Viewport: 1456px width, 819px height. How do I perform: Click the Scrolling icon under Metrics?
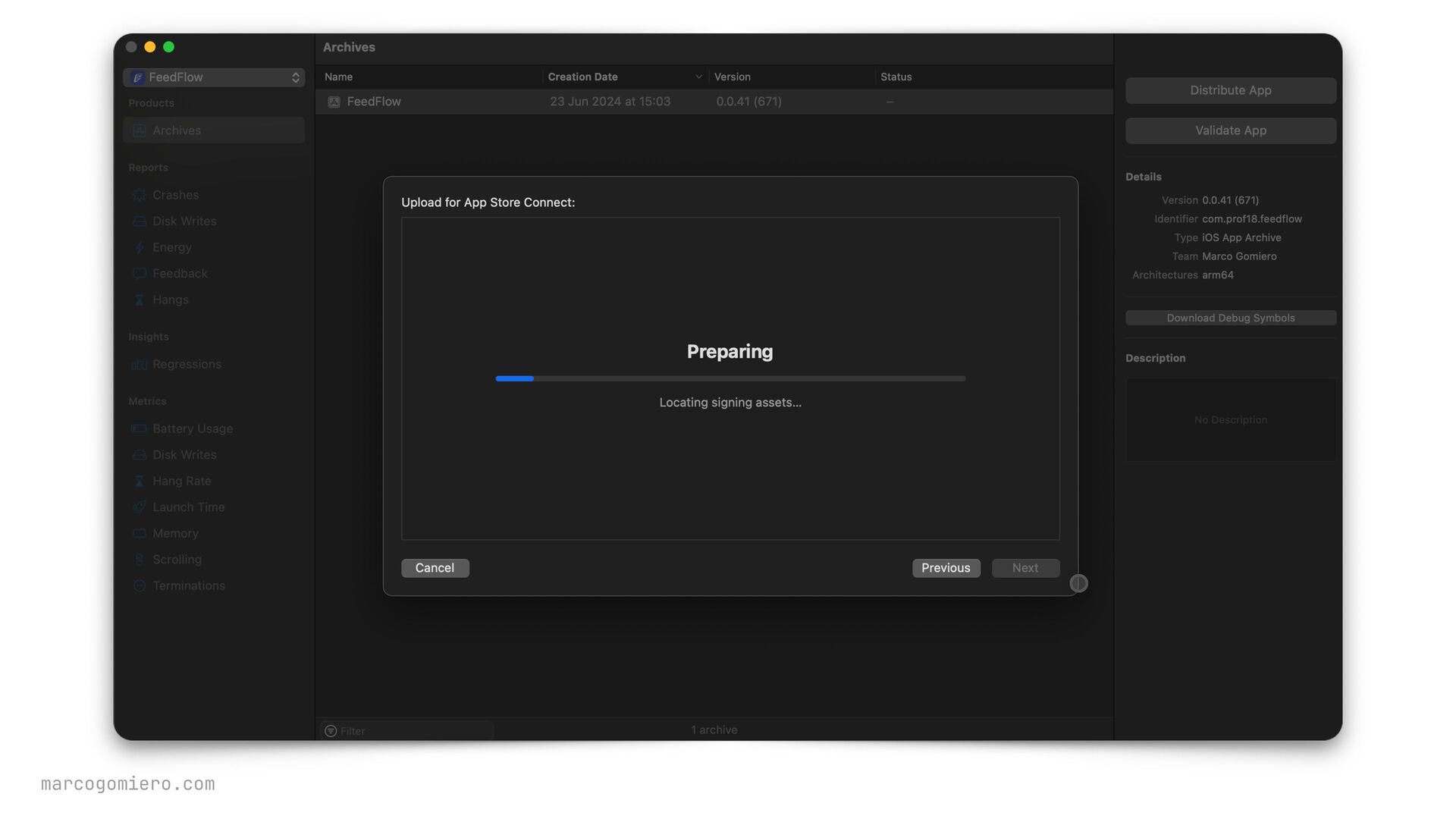tap(140, 560)
